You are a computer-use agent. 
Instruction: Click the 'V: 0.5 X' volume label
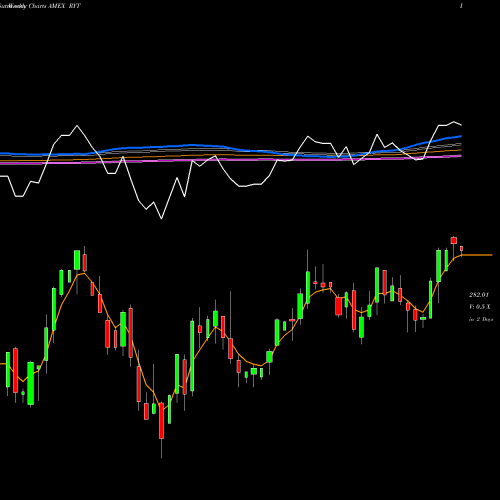pos(480,307)
